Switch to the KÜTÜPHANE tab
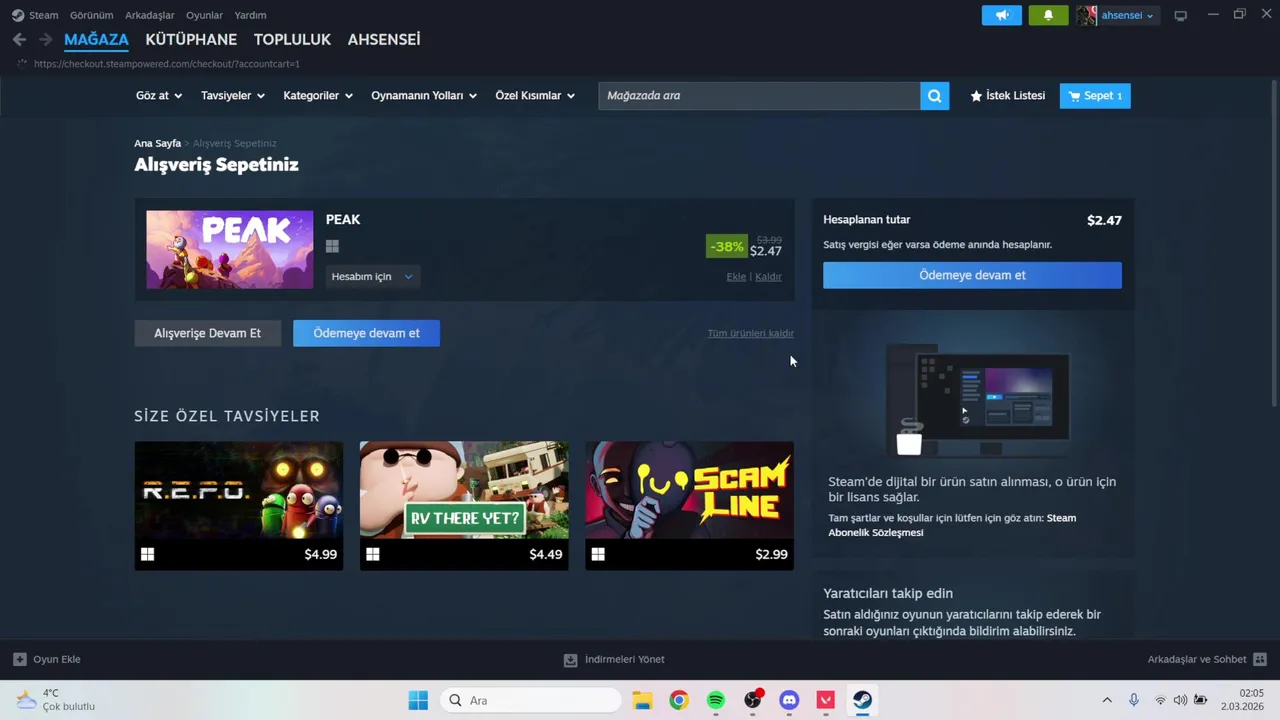 tap(191, 39)
